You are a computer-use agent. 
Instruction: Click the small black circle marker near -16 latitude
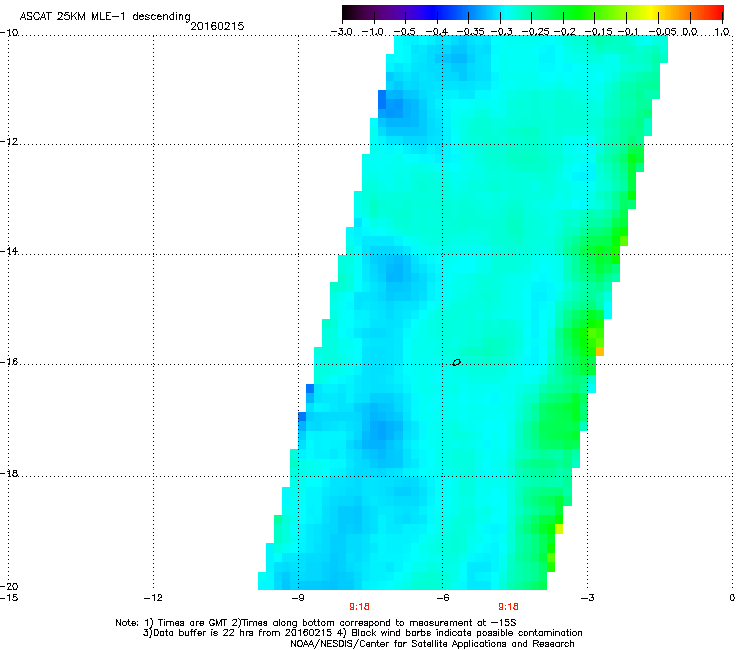pyautogui.click(x=456, y=363)
